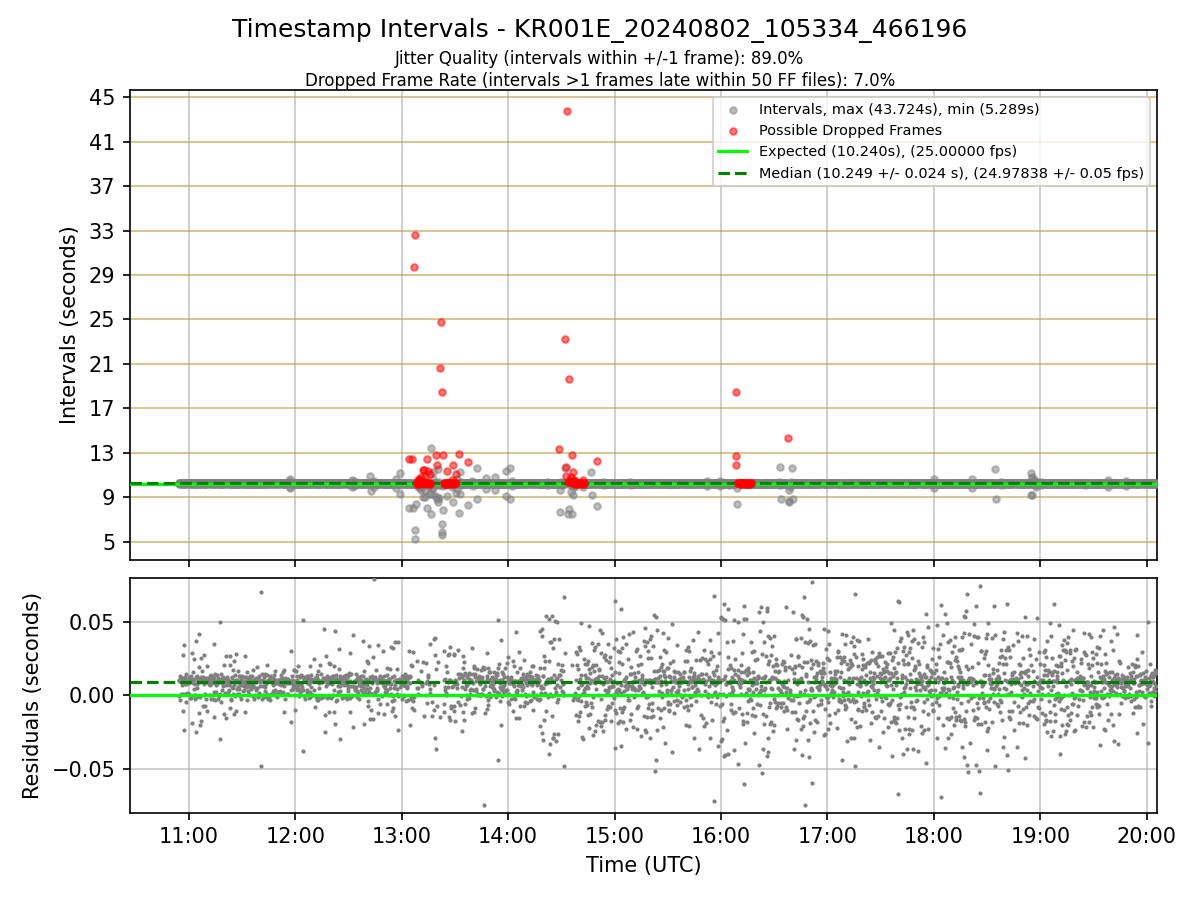Click the 19:00 tick label

(1039, 834)
